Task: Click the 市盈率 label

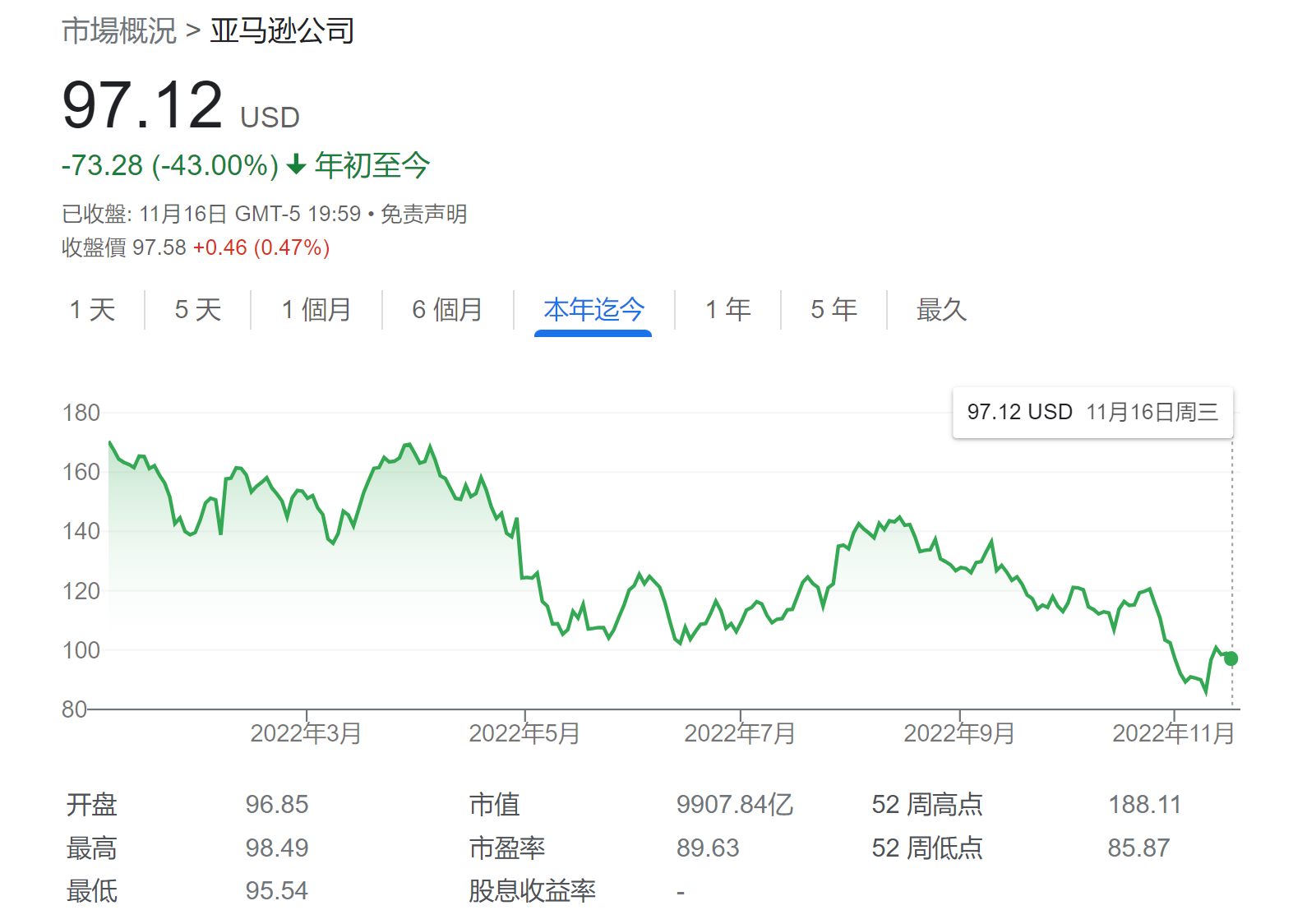Action: coord(507,848)
